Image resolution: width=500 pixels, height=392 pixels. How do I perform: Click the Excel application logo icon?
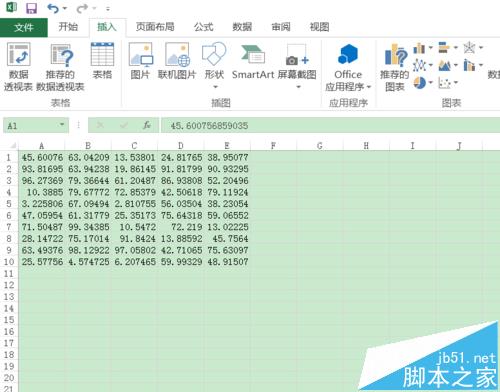click(11, 7)
